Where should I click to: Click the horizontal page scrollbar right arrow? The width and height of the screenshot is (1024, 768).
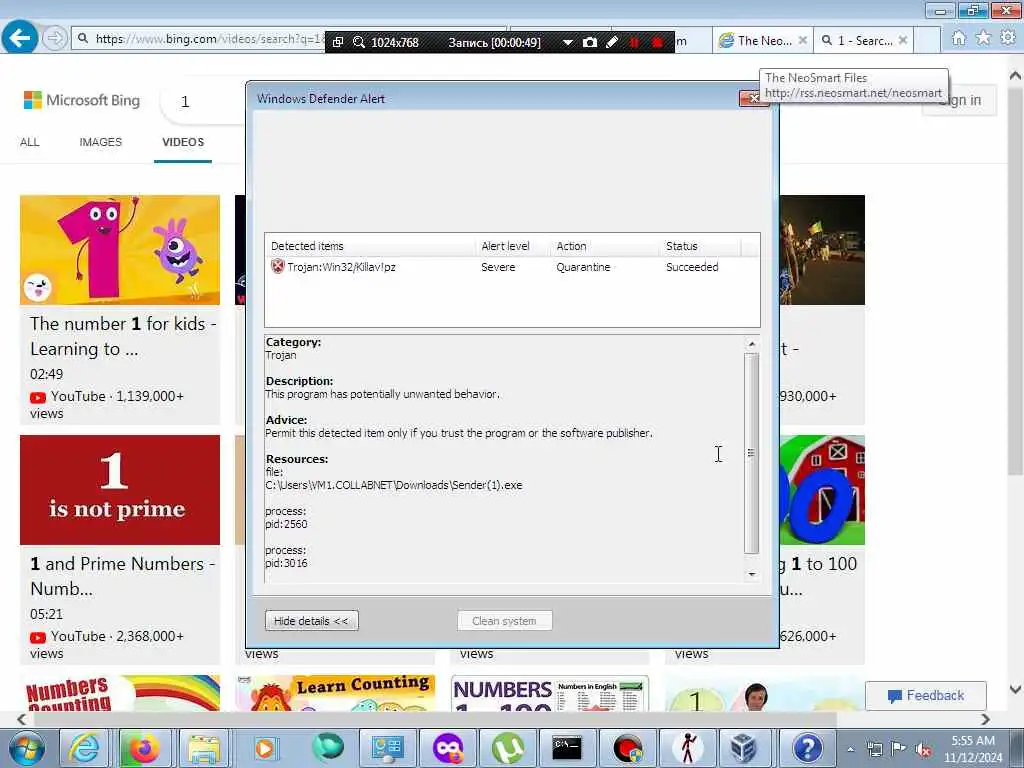pyautogui.click(x=985, y=719)
